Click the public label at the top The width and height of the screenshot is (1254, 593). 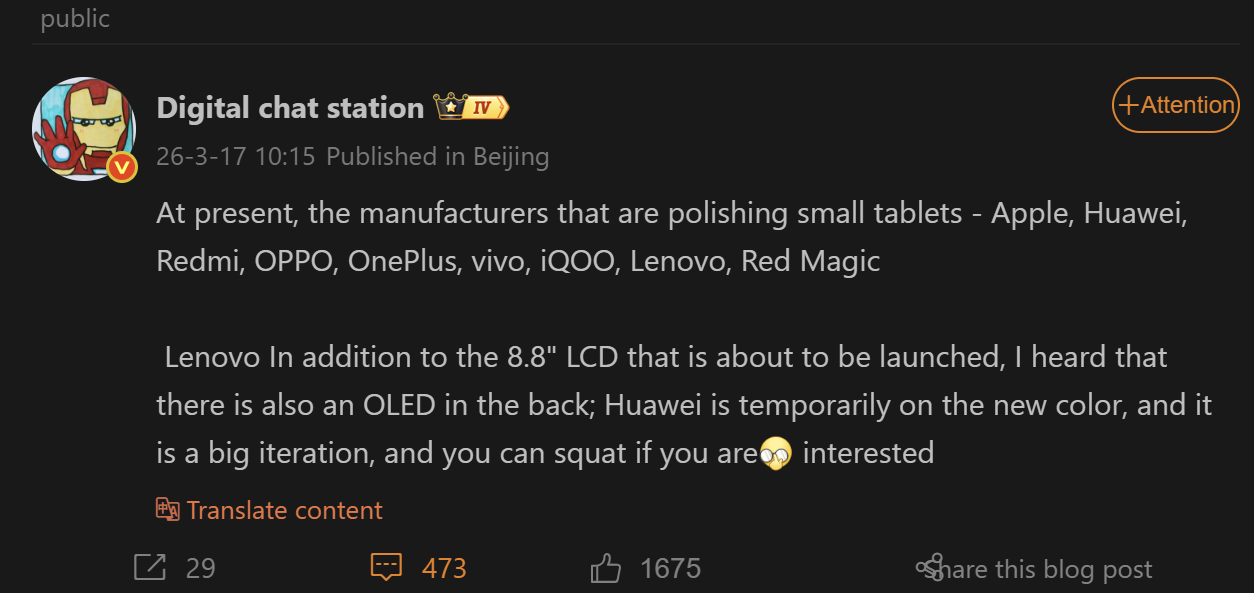(x=75, y=18)
